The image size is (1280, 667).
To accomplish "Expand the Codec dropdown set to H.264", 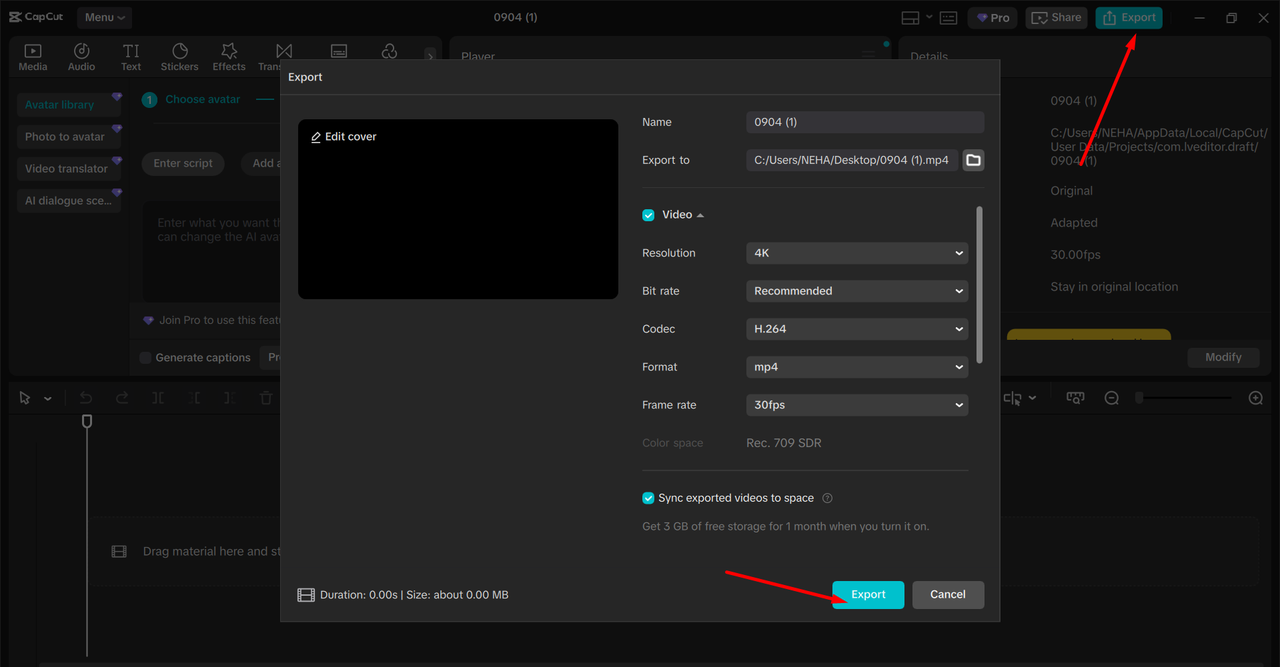I will [x=857, y=329].
